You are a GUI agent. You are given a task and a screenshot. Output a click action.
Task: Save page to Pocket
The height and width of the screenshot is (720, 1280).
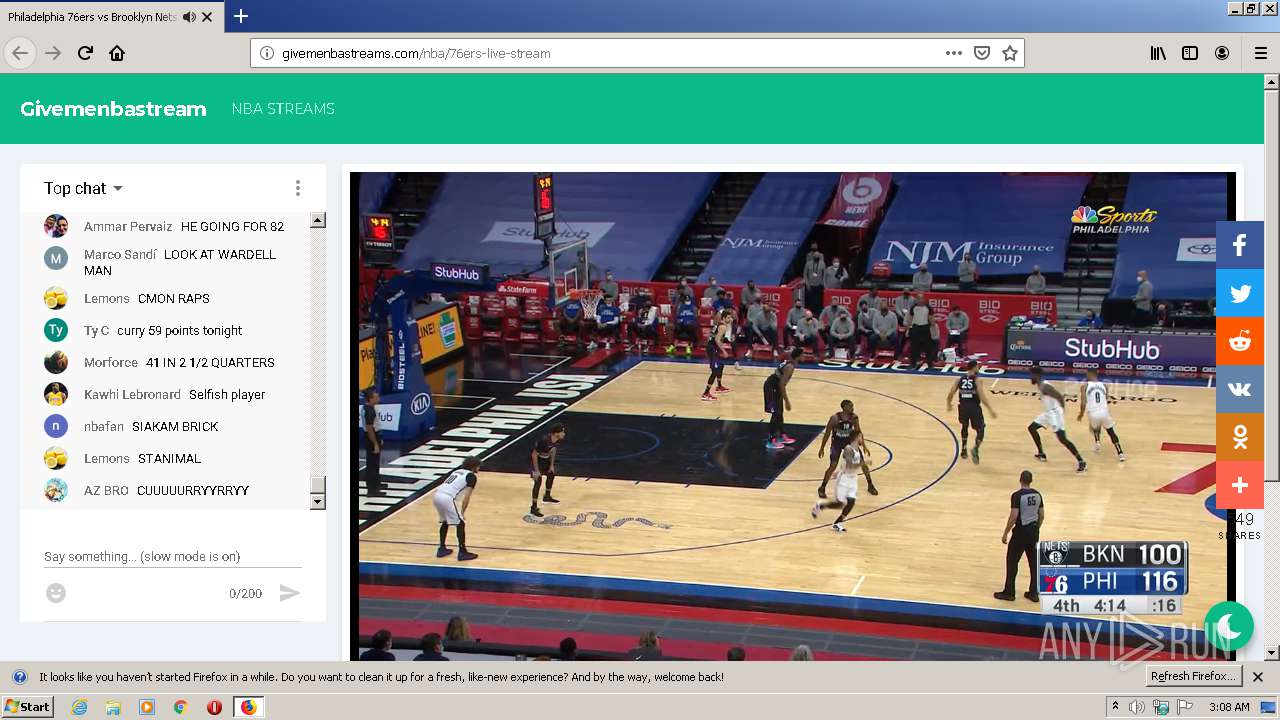pyautogui.click(x=982, y=53)
